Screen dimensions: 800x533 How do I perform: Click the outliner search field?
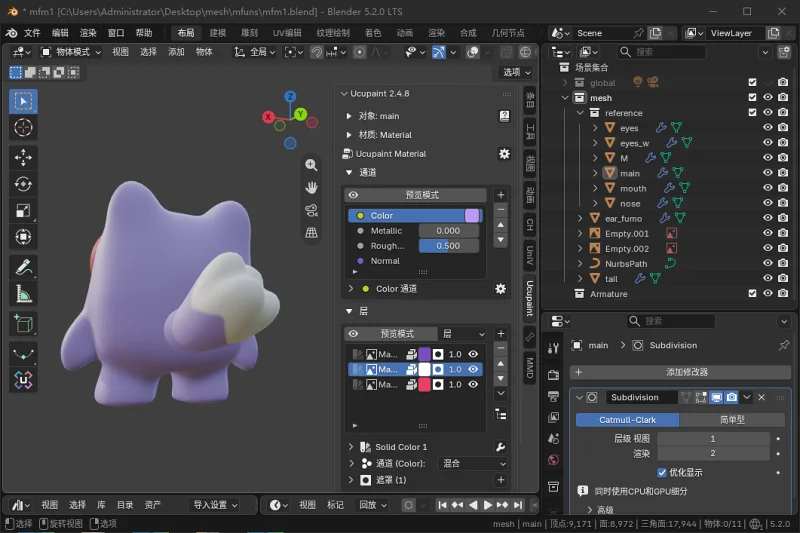coord(661,52)
